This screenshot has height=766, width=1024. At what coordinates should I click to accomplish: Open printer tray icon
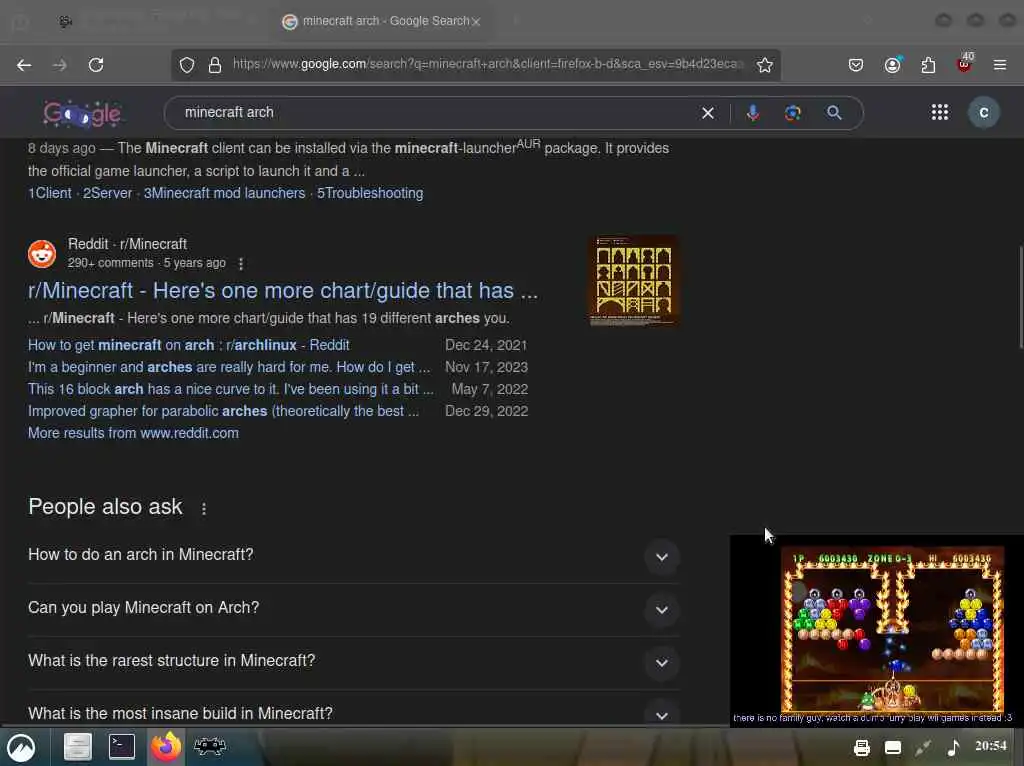point(861,747)
